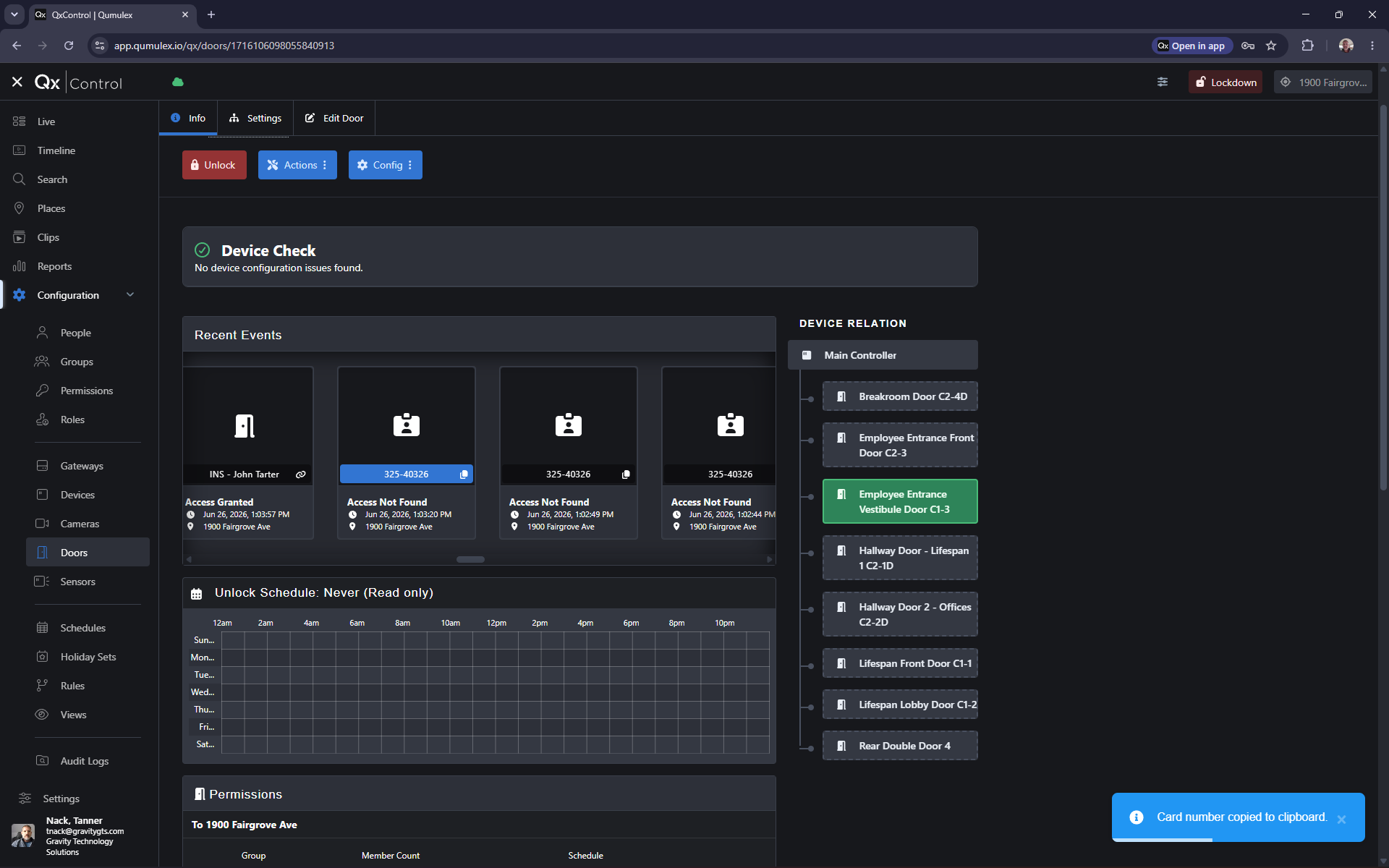Screen dimensions: 1389x868
Task: Close the sidebar with the X icon
Action: click(x=17, y=82)
